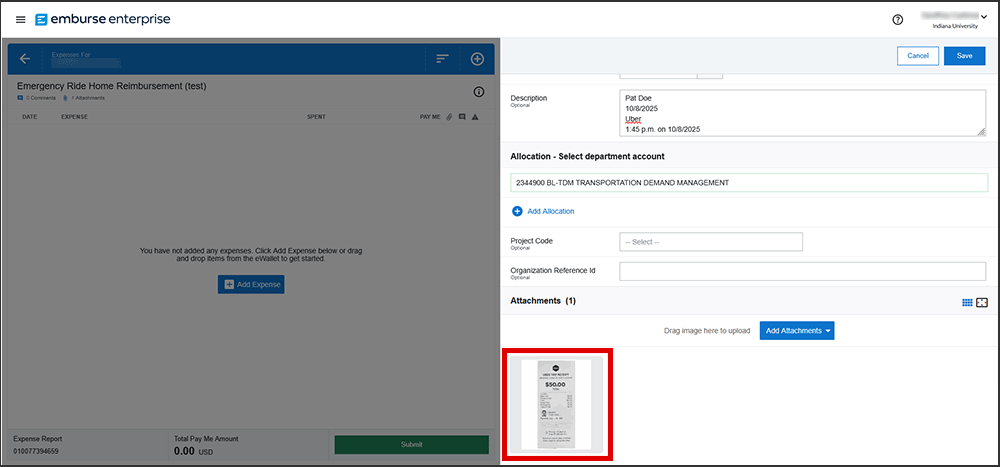Click the help question mark icon
This screenshot has height=467, width=1000.
(x=897, y=20)
